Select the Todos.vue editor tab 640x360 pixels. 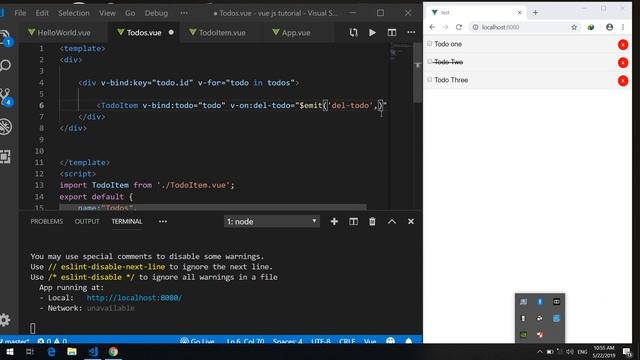tap(144, 33)
